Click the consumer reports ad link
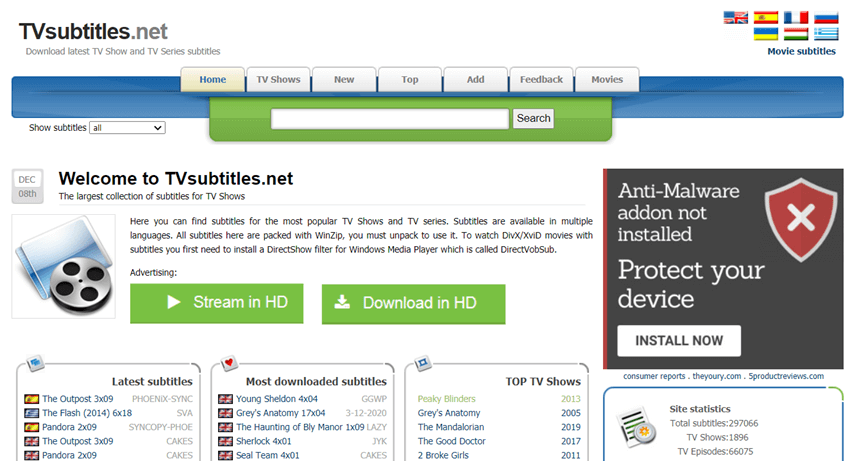 654,376
